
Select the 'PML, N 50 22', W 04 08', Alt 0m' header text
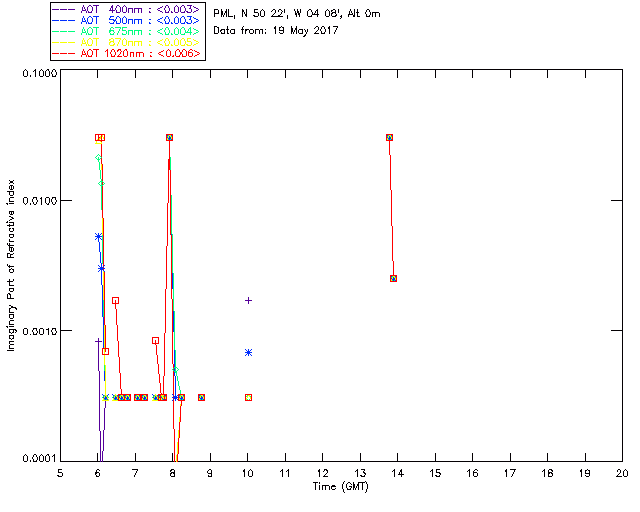pyautogui.click(x=297, y=14)
